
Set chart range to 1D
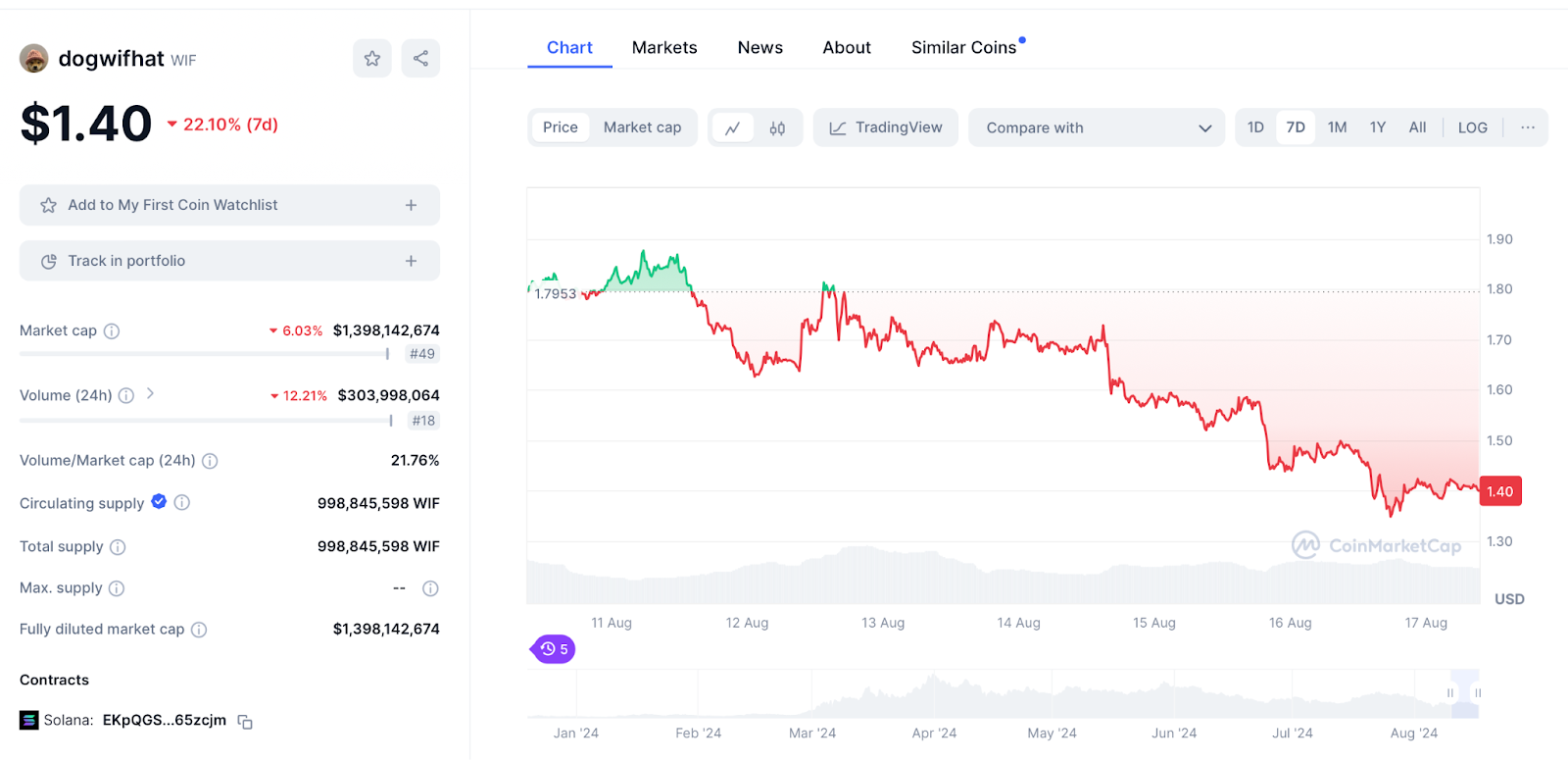[x=1255, y=127]
